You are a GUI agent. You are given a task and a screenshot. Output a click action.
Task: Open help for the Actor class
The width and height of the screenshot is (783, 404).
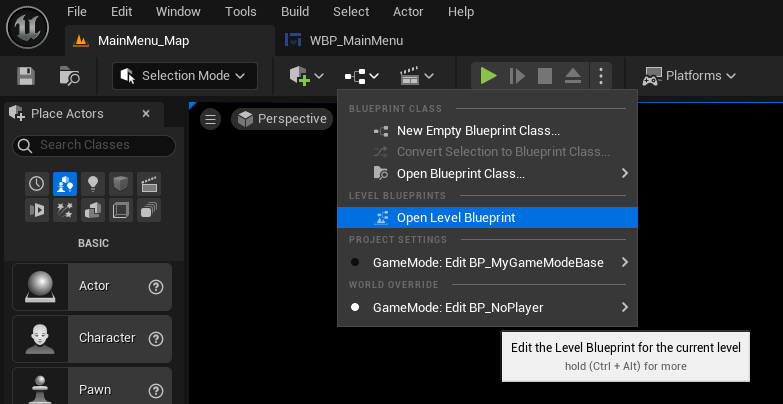tap(156, 287)
